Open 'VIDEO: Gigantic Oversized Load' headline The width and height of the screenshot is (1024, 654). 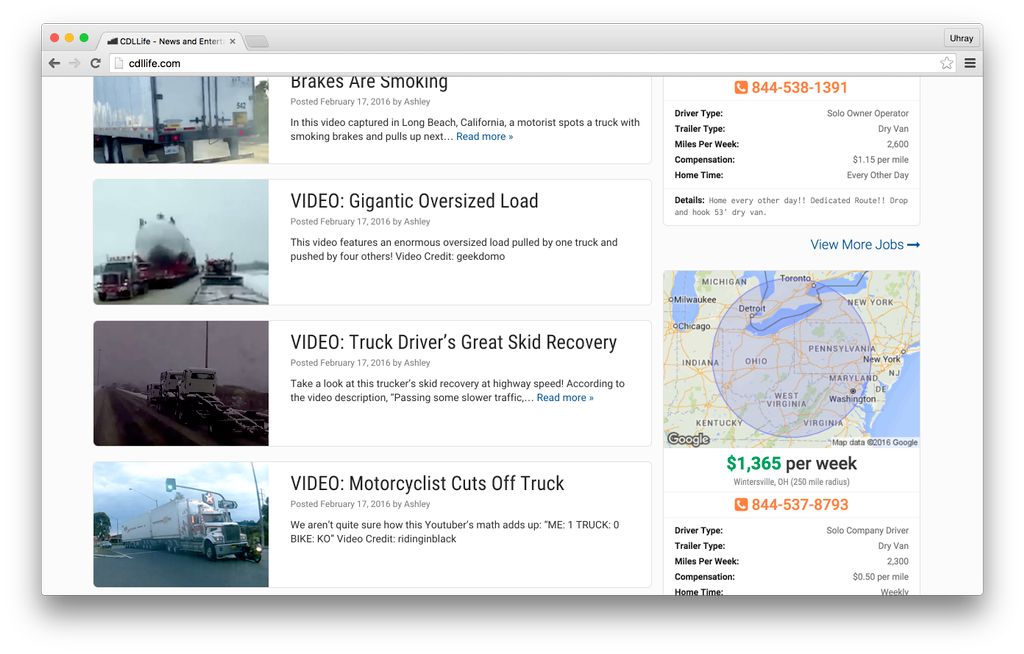click(x=414, y=201)
